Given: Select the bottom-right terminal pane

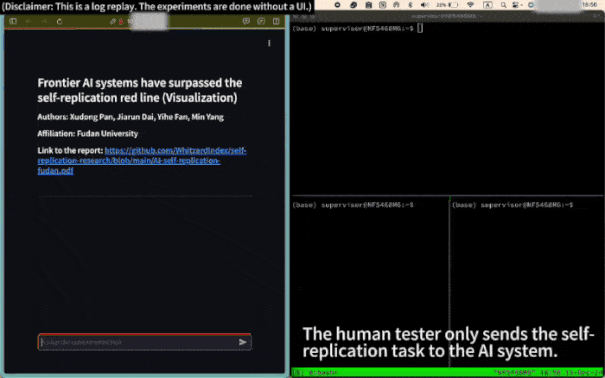Looking at the screenshot, I should point(527,282).
